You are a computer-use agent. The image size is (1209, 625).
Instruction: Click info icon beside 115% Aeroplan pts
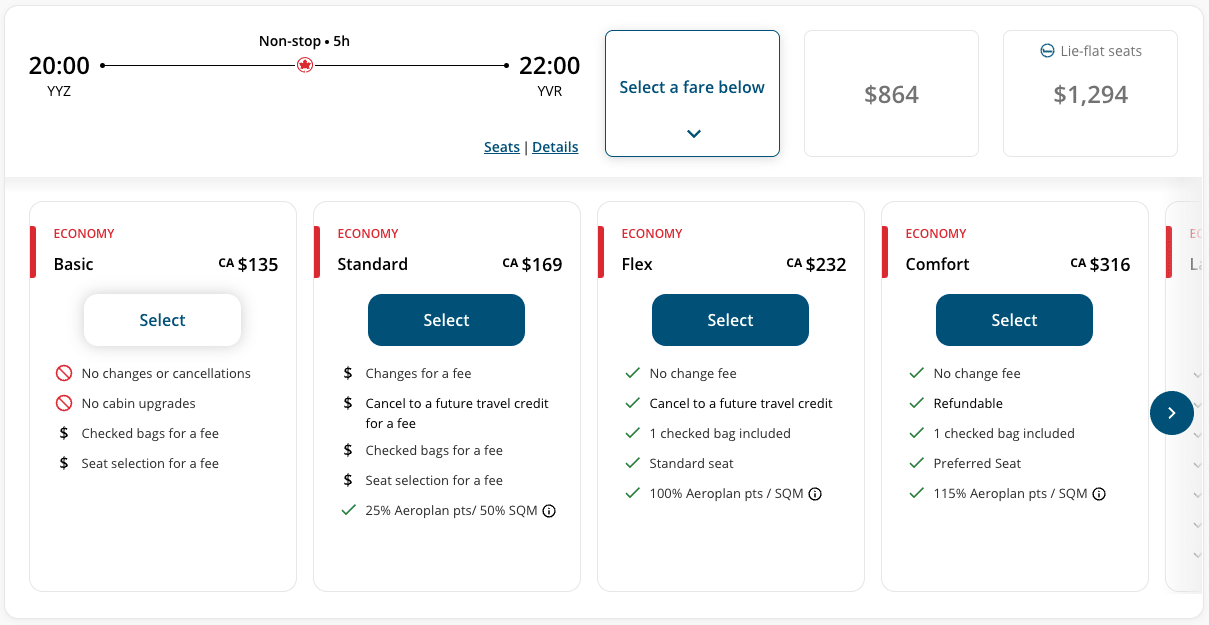[1099, 494]
